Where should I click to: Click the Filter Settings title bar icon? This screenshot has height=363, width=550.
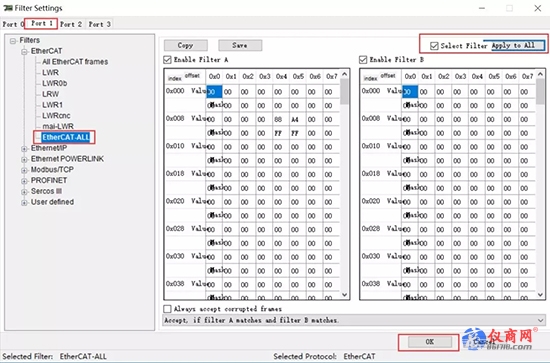(8, 8)
